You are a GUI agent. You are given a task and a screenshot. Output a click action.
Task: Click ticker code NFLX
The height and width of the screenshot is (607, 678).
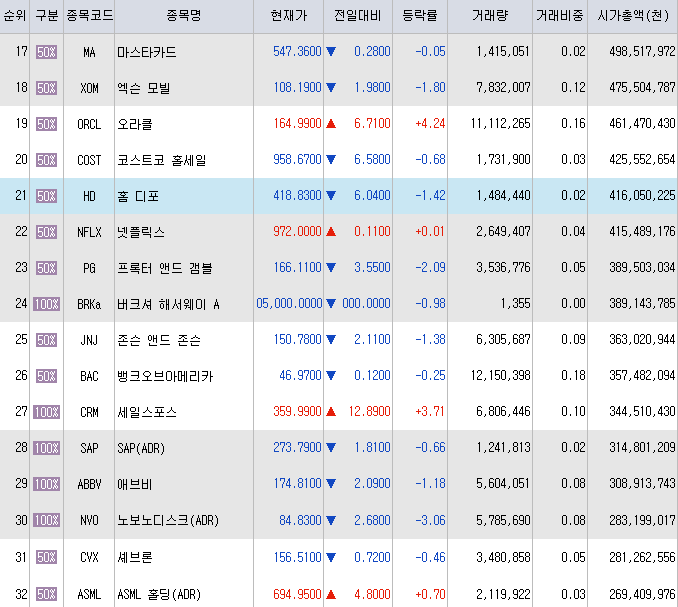pyautogui.click(x=89, y=232)
